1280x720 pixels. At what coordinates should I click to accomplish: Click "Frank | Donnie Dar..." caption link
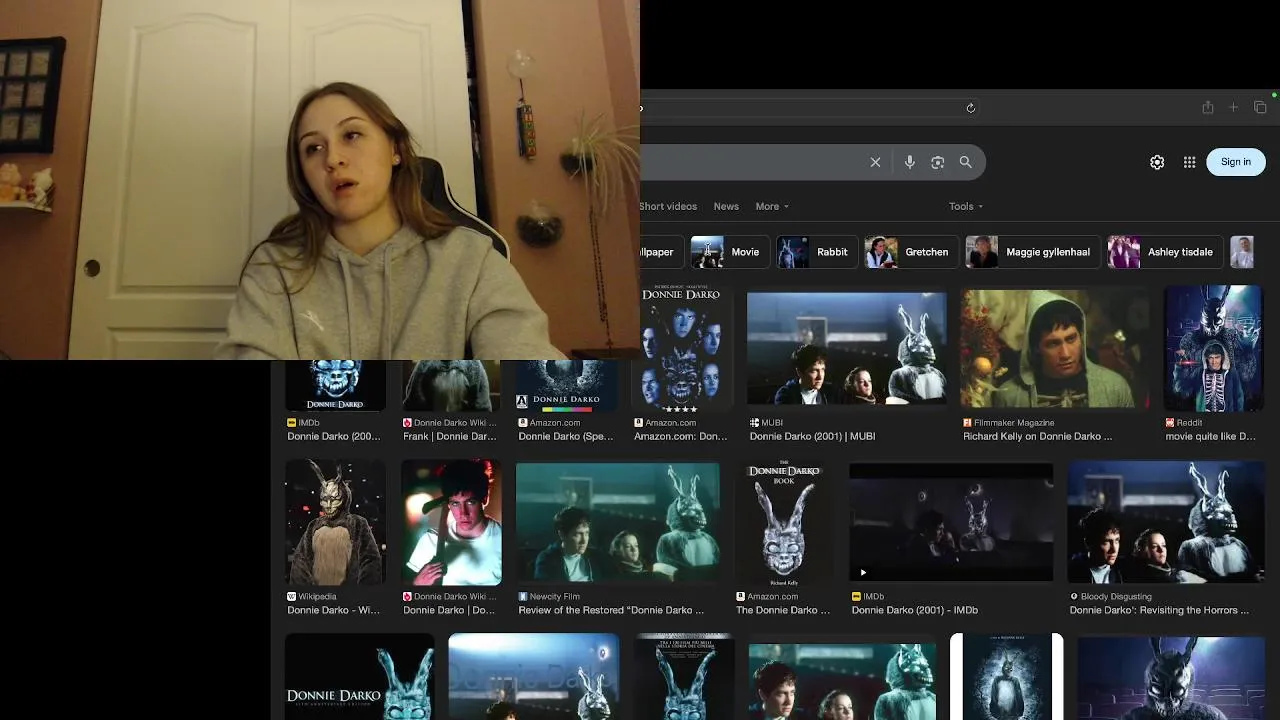coord(449,436)
